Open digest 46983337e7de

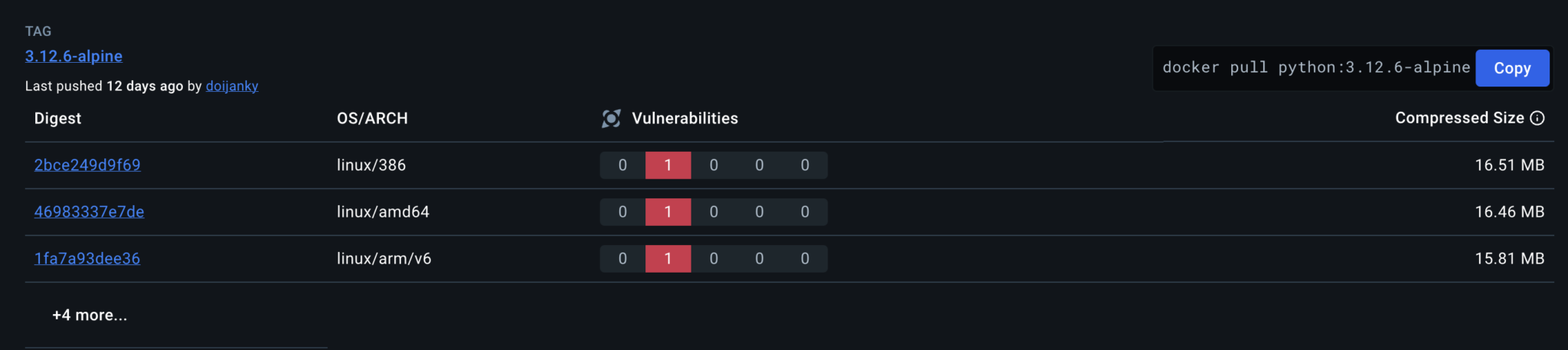coord(89,212)
